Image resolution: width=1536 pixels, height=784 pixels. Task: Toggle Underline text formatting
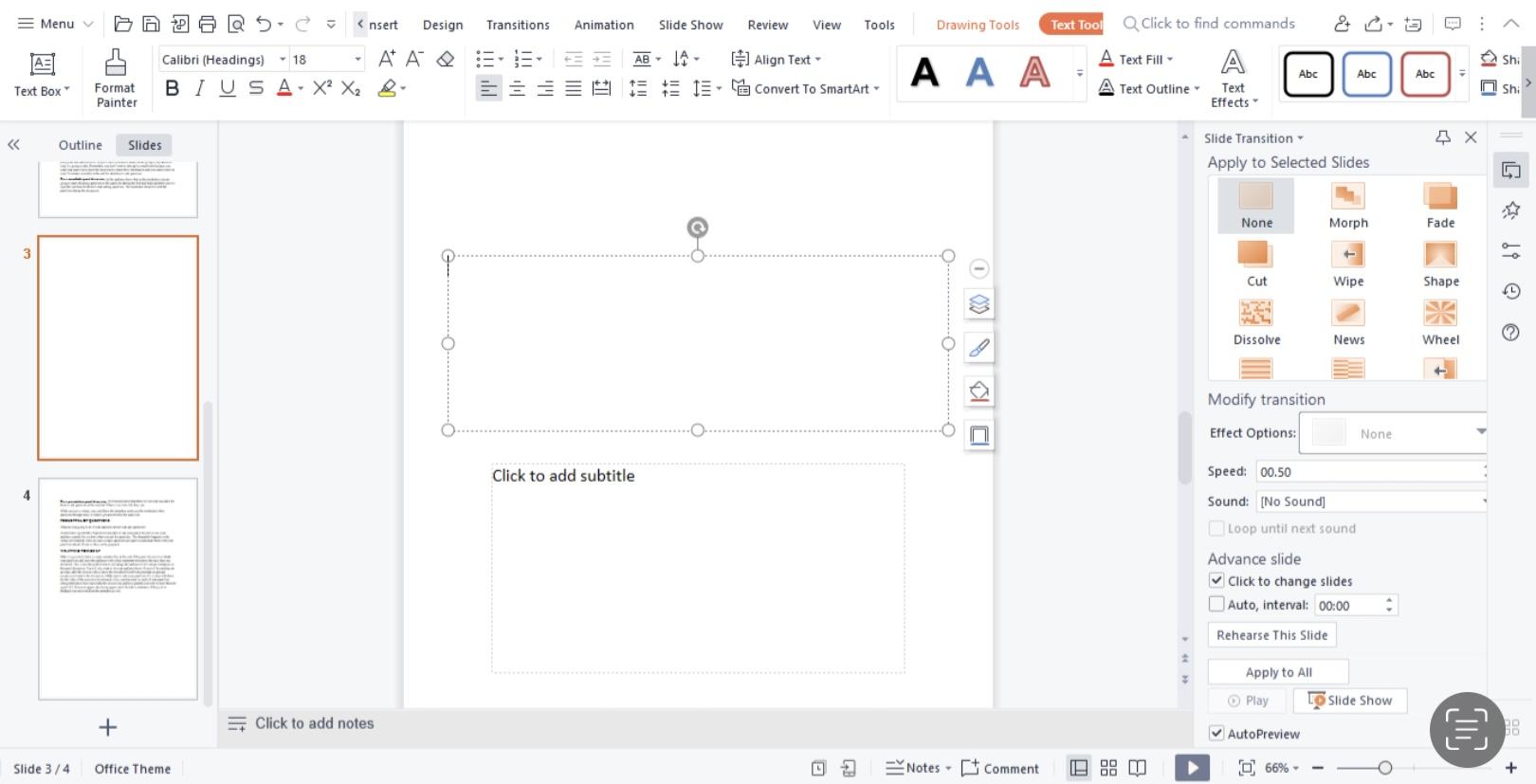click(228, 88)
